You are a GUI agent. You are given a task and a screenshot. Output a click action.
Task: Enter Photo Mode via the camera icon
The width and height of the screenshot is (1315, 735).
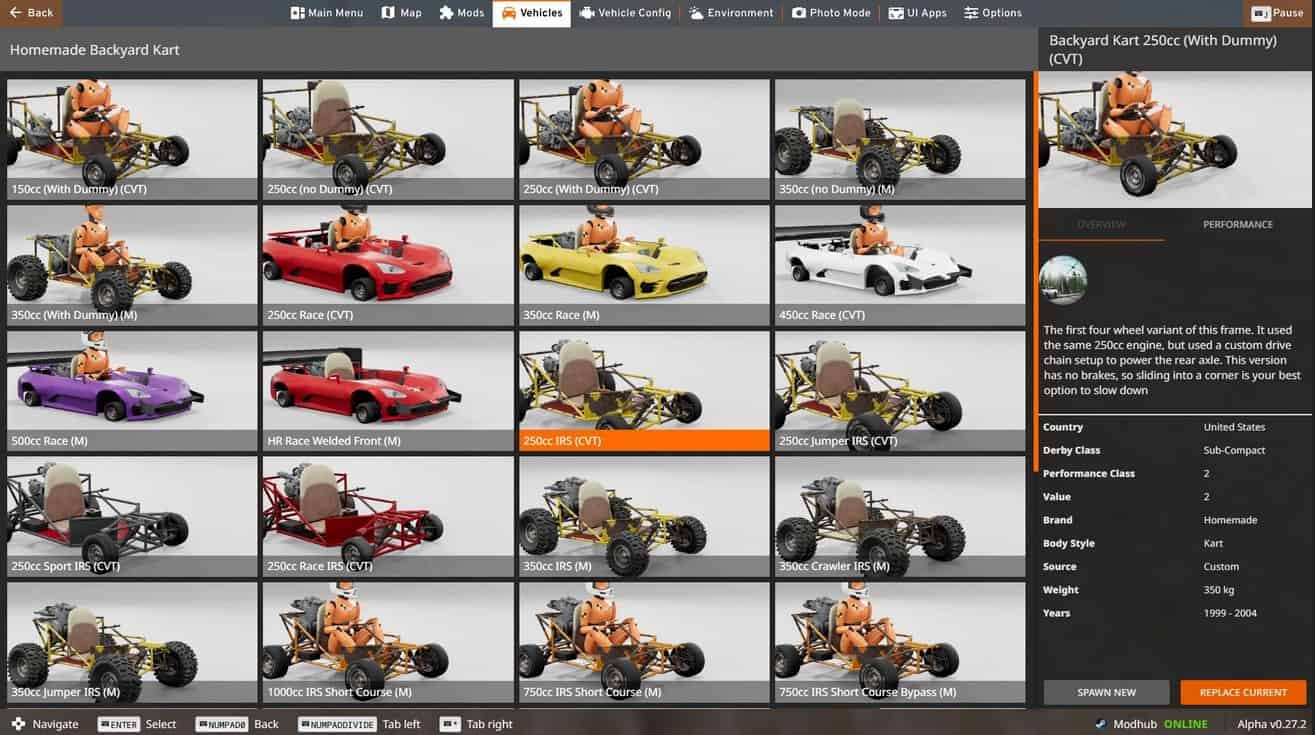799,13
